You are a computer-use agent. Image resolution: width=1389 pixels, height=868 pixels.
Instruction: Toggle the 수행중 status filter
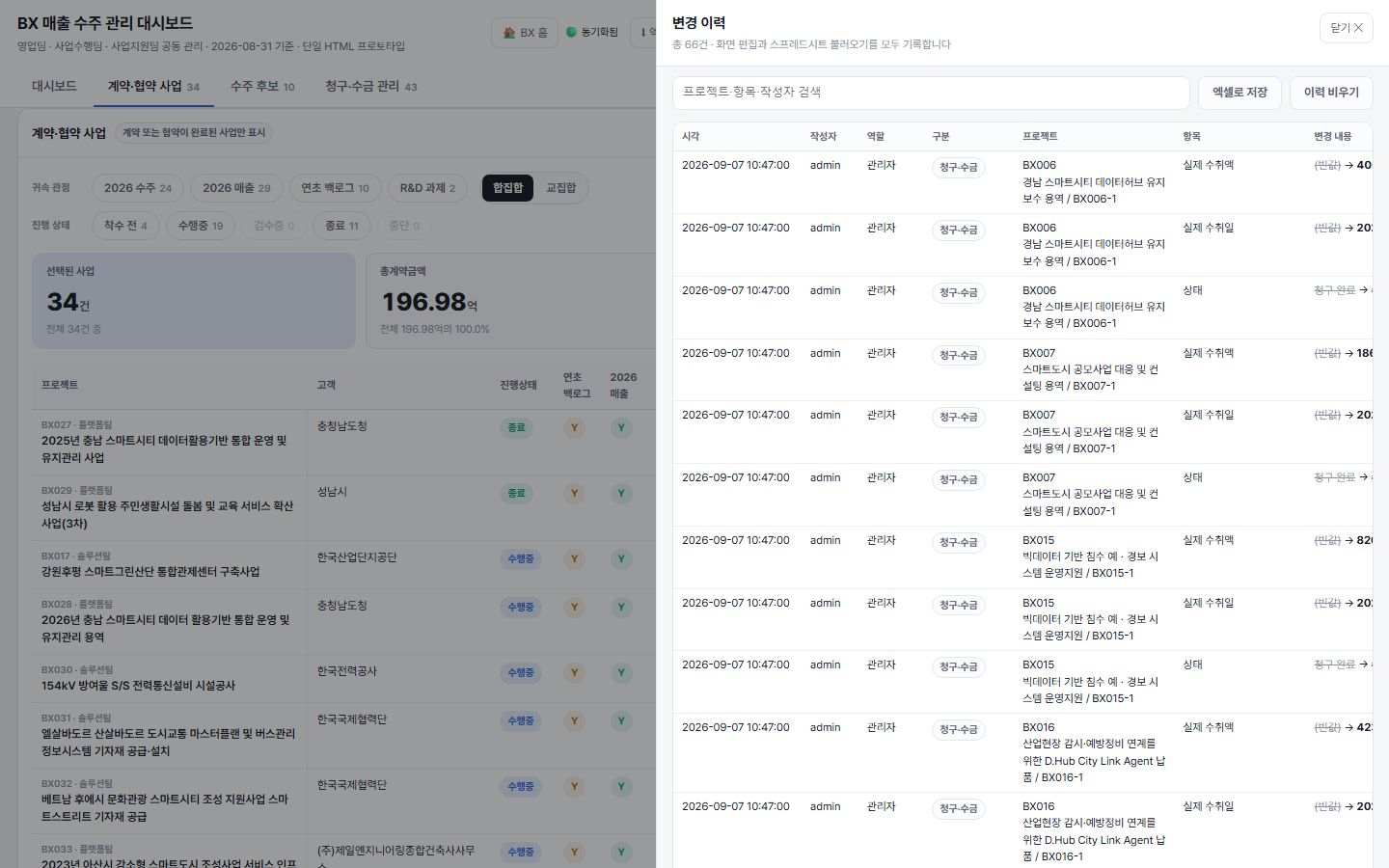pyautogui.click(x=201, y=226)
